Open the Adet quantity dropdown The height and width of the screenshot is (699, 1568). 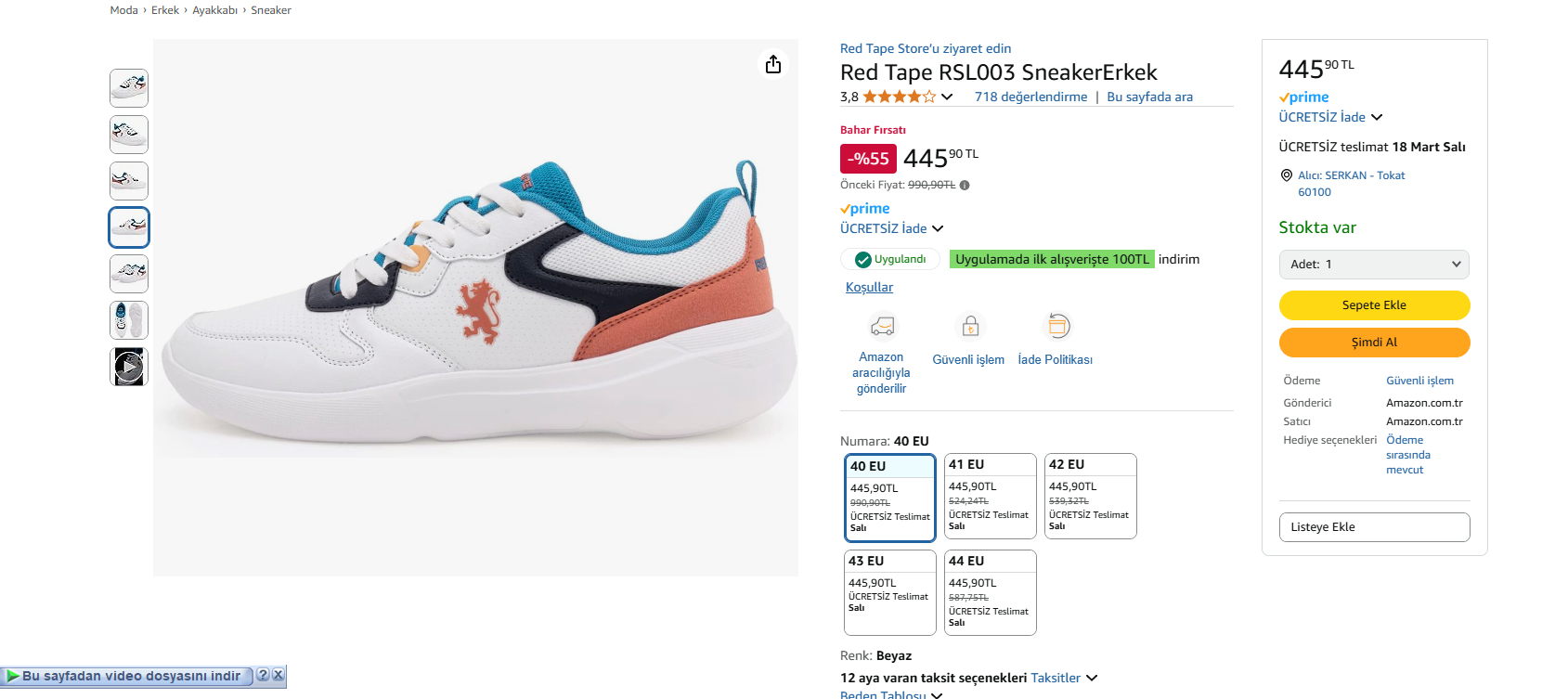[x=1374, y=265]
